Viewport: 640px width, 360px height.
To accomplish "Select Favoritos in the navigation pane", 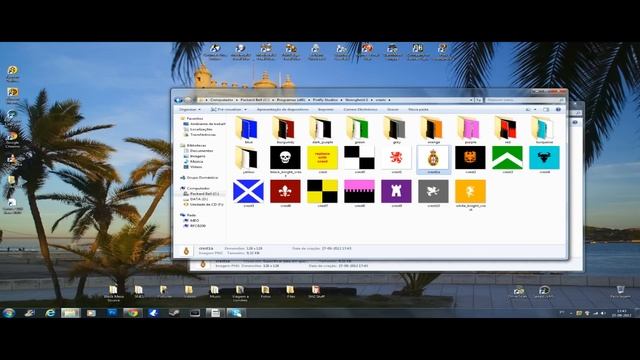I will [195, 118].
